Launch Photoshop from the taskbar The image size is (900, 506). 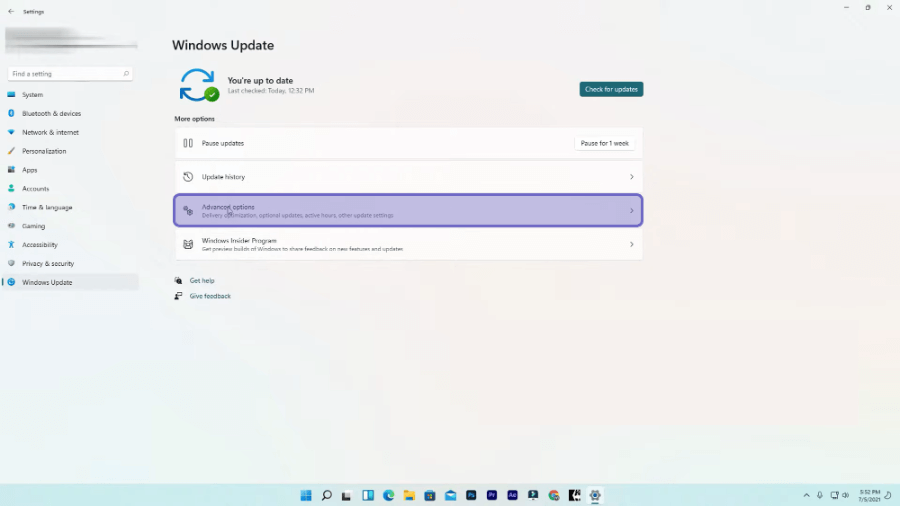471,496
